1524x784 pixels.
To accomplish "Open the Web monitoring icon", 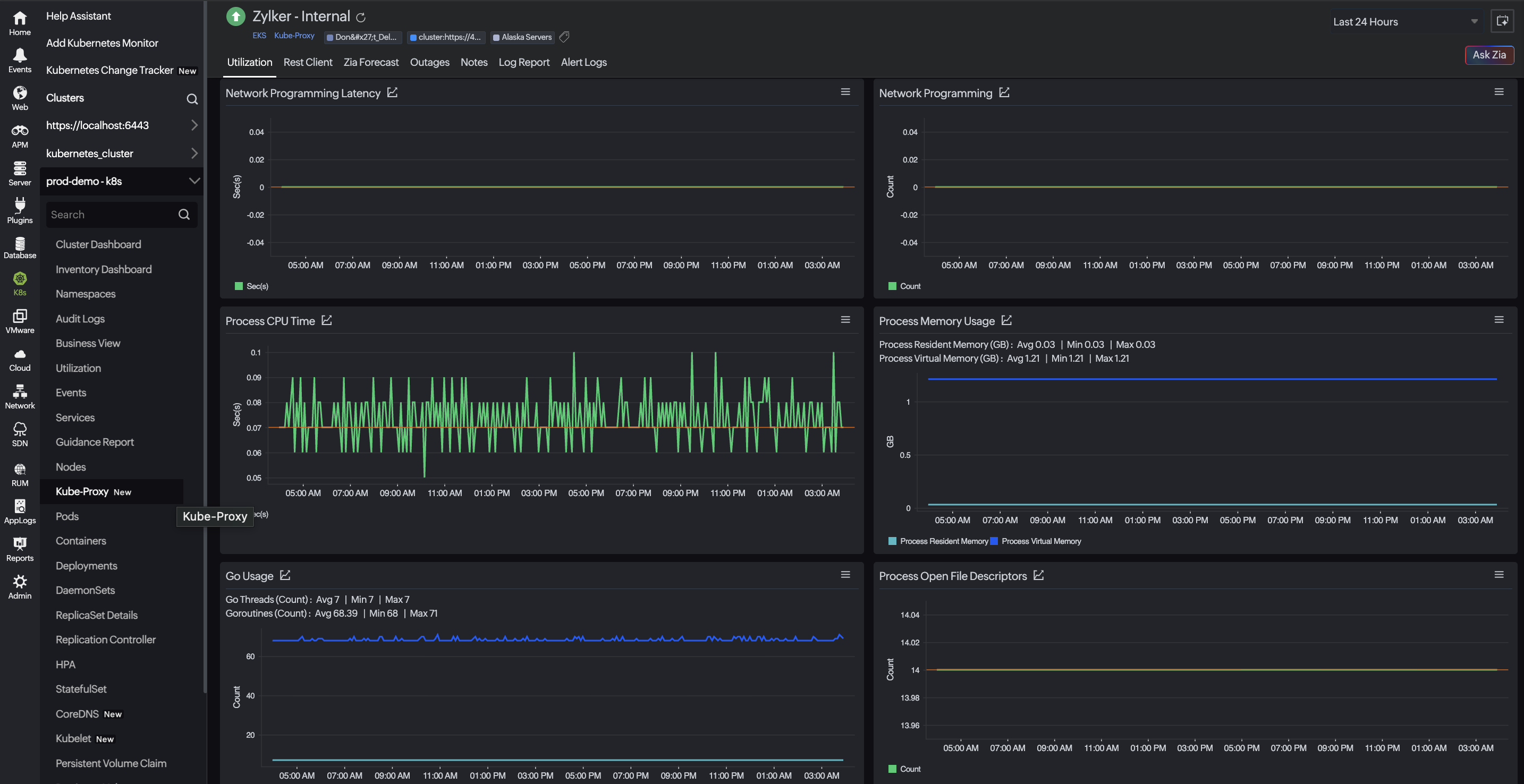I will (x=20, y=93).
